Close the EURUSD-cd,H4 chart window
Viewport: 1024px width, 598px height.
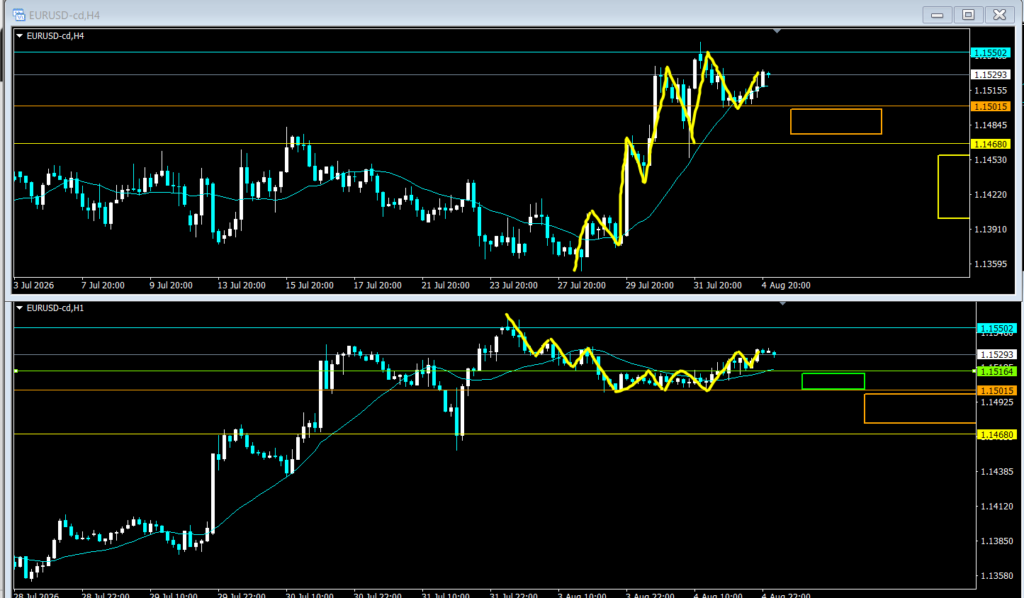coord(999,14)
